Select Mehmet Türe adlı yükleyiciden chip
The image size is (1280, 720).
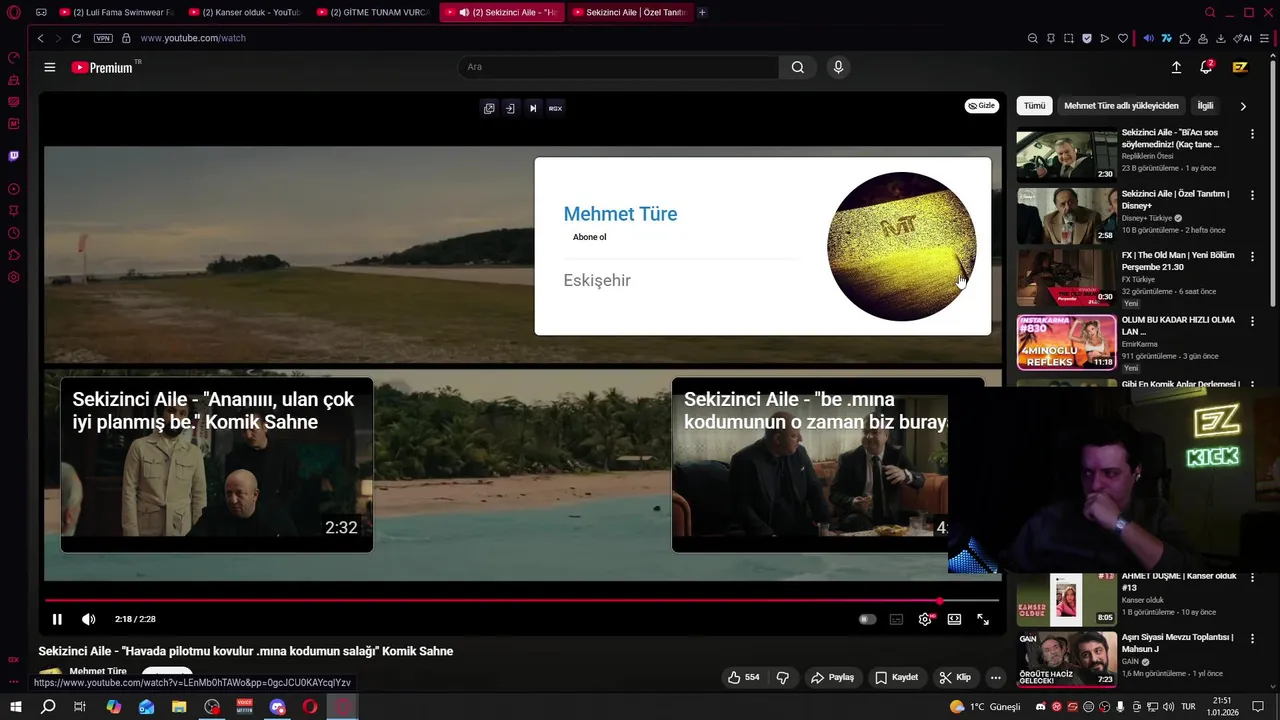pyautogui.click(x=1121, y=105)
